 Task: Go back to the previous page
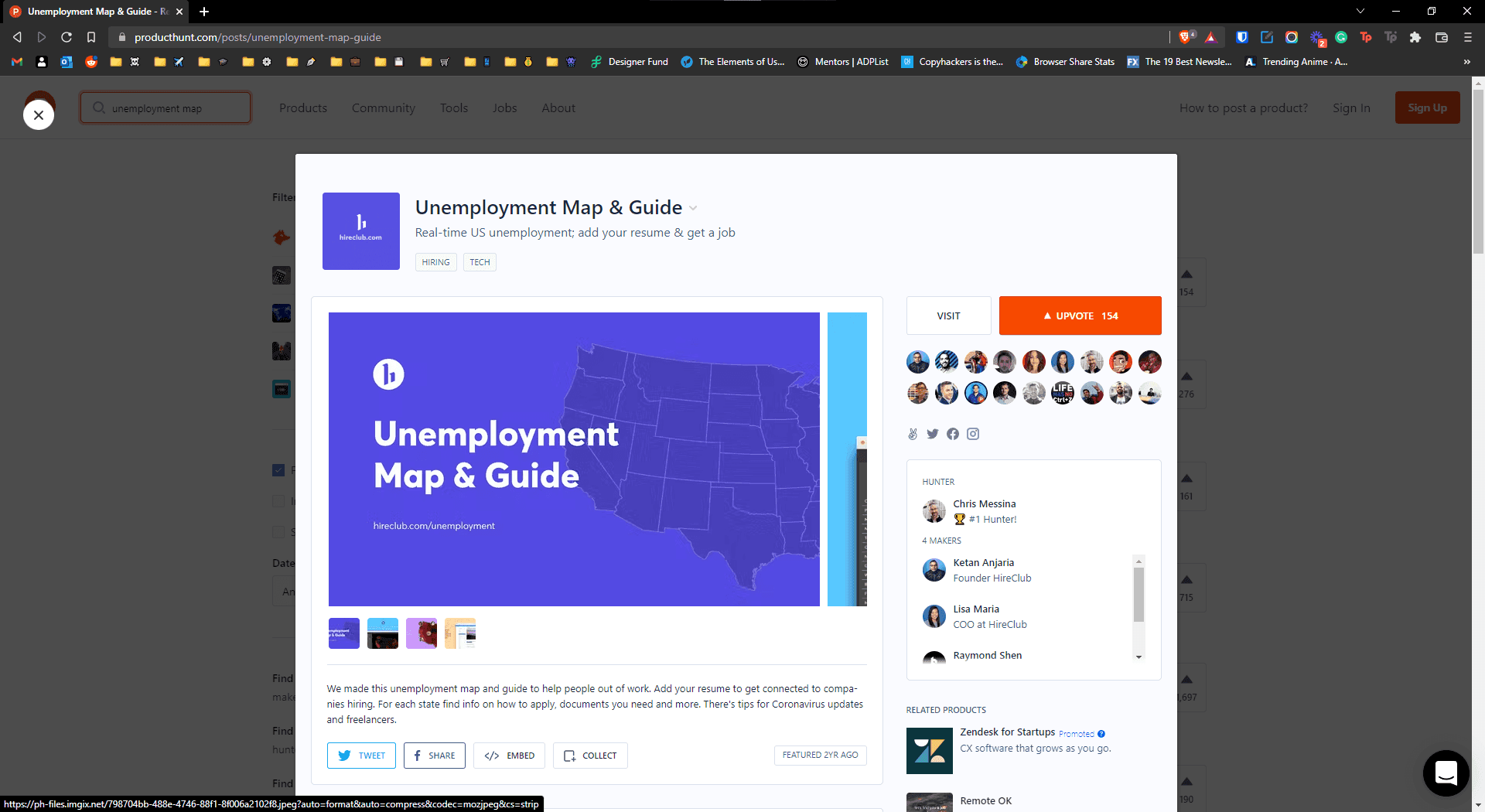[17, 37]
